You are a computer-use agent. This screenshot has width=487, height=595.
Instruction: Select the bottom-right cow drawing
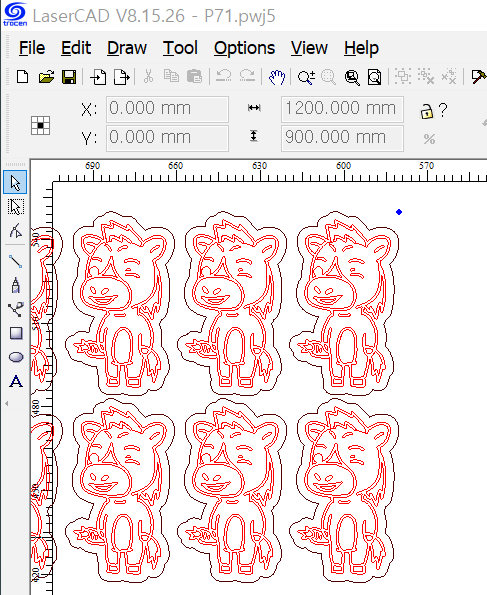[x=344, y=490]
